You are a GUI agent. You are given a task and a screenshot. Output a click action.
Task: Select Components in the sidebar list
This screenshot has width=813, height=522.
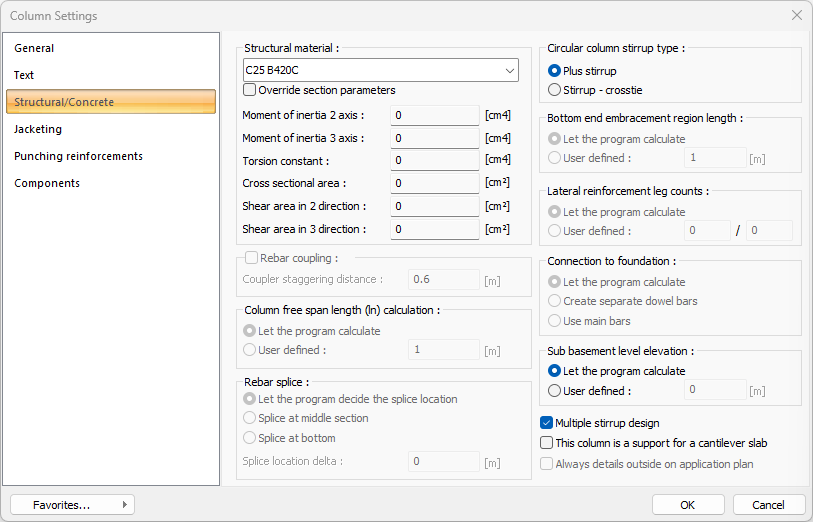coord(47,183)
